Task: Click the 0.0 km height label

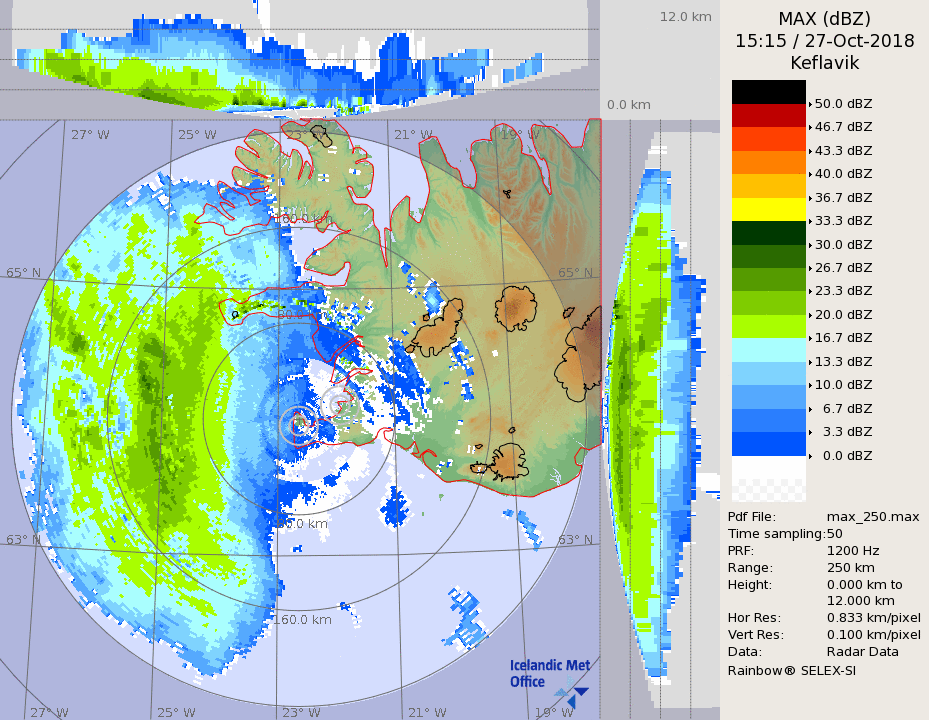Action: [x=629, y=105]
